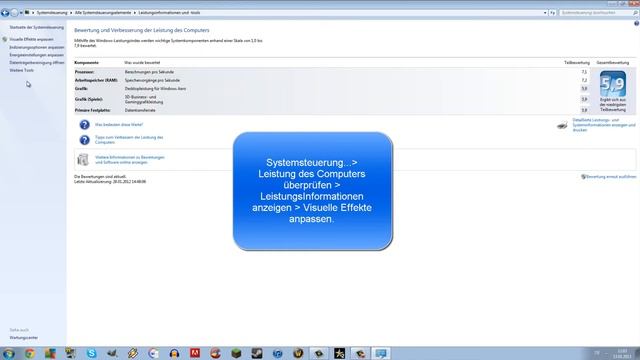The image size is (640, 360).
Task: Open the help icon at top right
Action: pos(636,24)
